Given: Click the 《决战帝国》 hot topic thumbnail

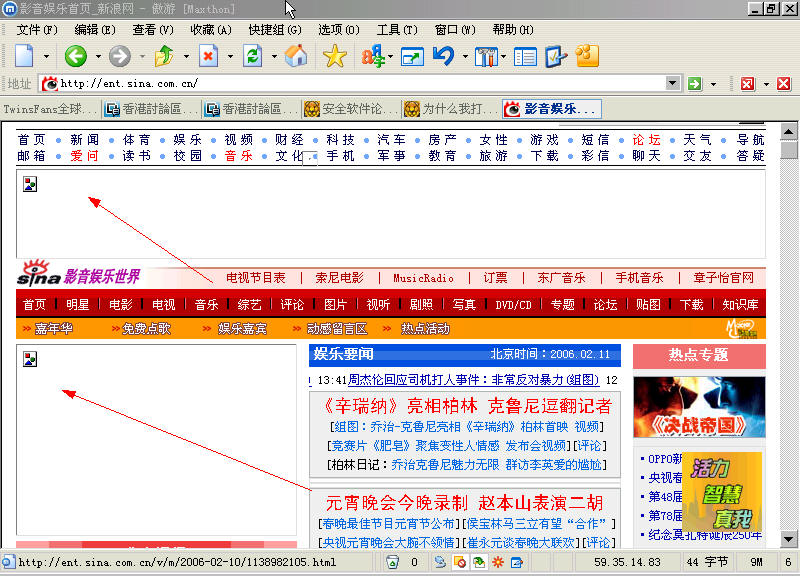Looking at the screenshot, I should coord(699,407).
